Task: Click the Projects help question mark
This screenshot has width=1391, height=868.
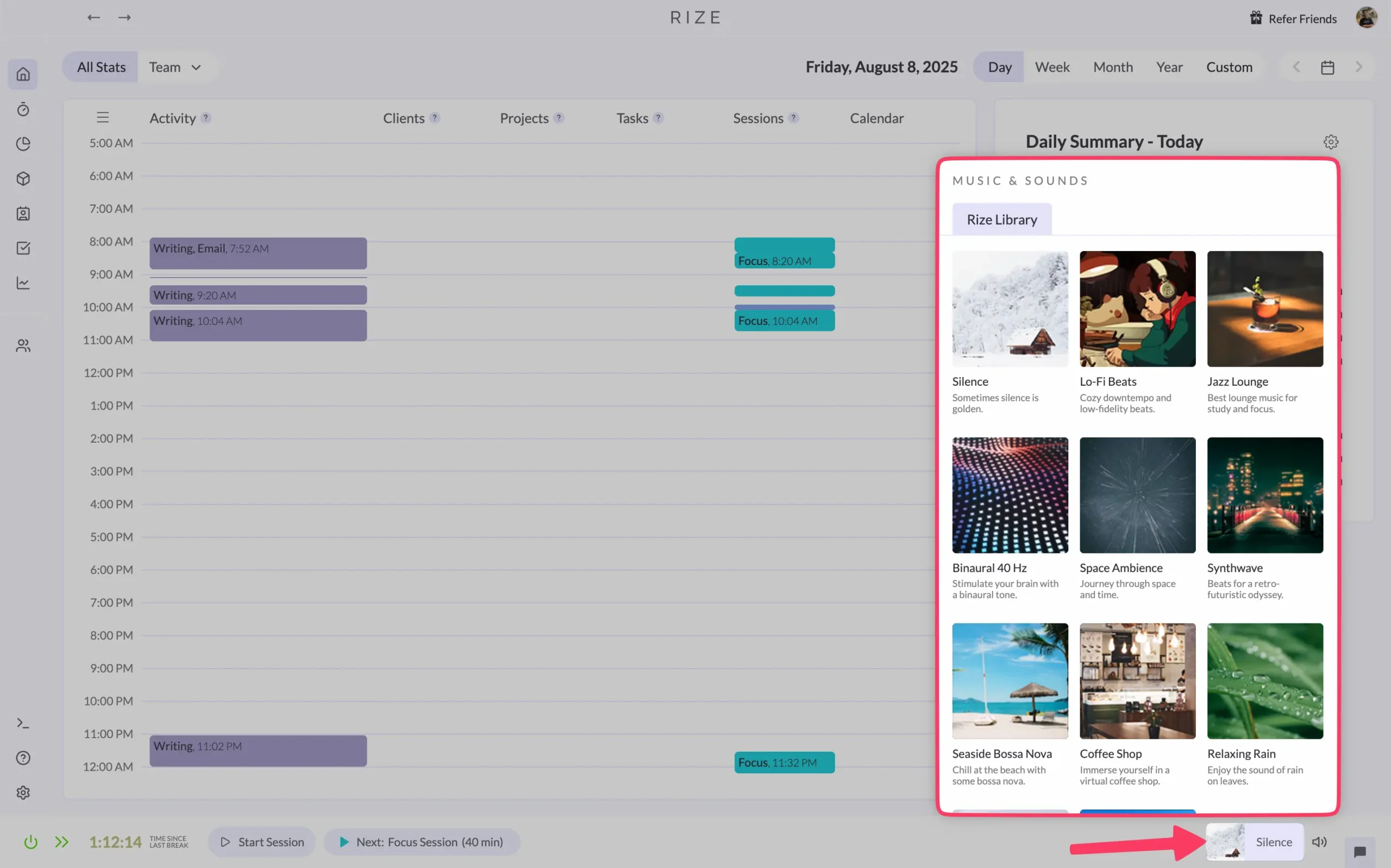Action: pos(559,118)
